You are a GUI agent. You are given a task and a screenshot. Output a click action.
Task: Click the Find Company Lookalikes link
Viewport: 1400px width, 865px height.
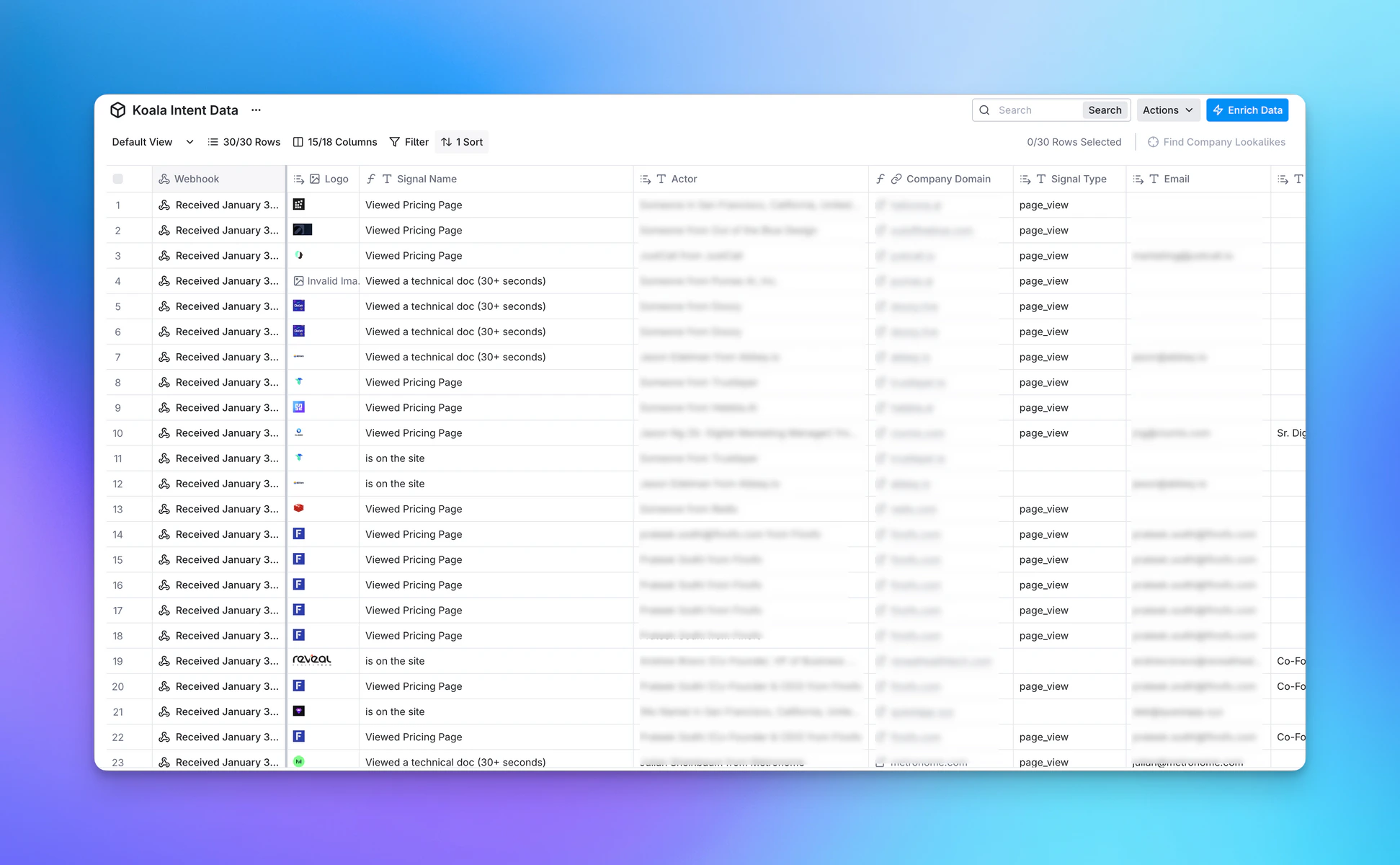[1224, 142]
